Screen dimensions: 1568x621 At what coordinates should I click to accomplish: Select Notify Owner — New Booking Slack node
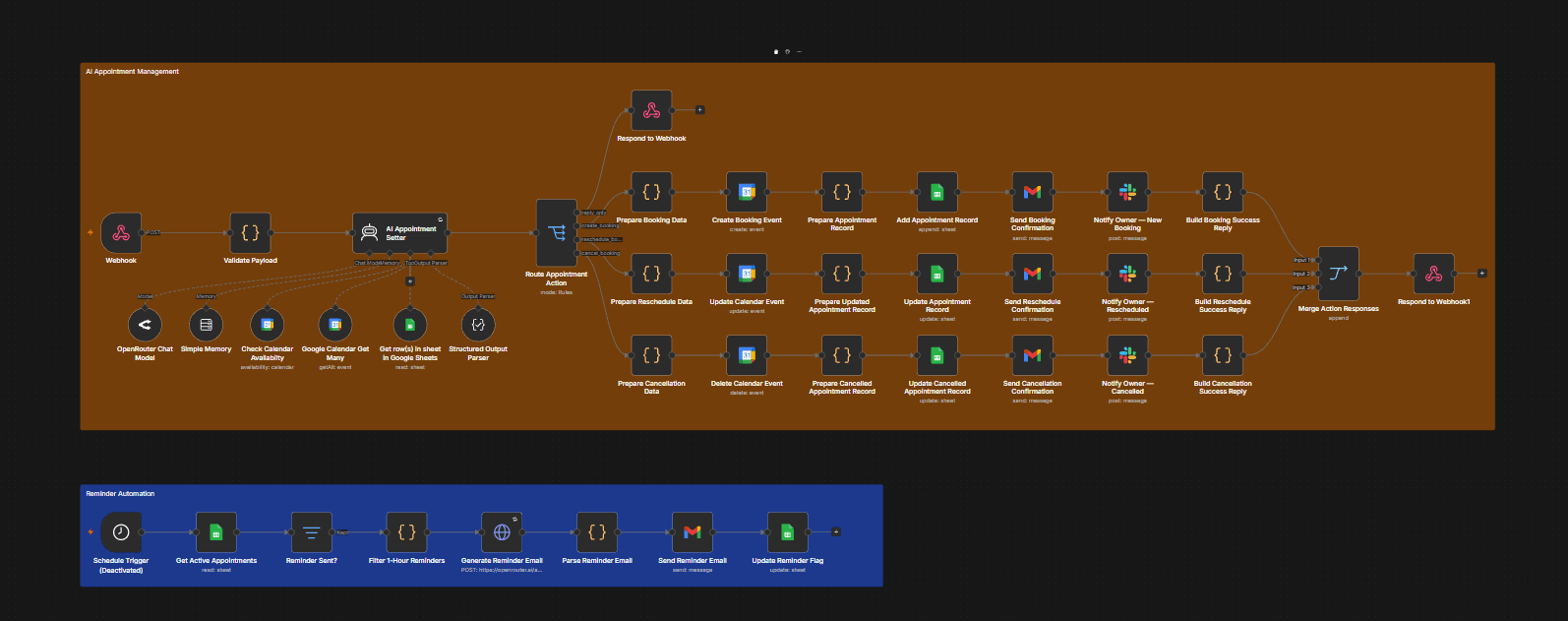1127,193
